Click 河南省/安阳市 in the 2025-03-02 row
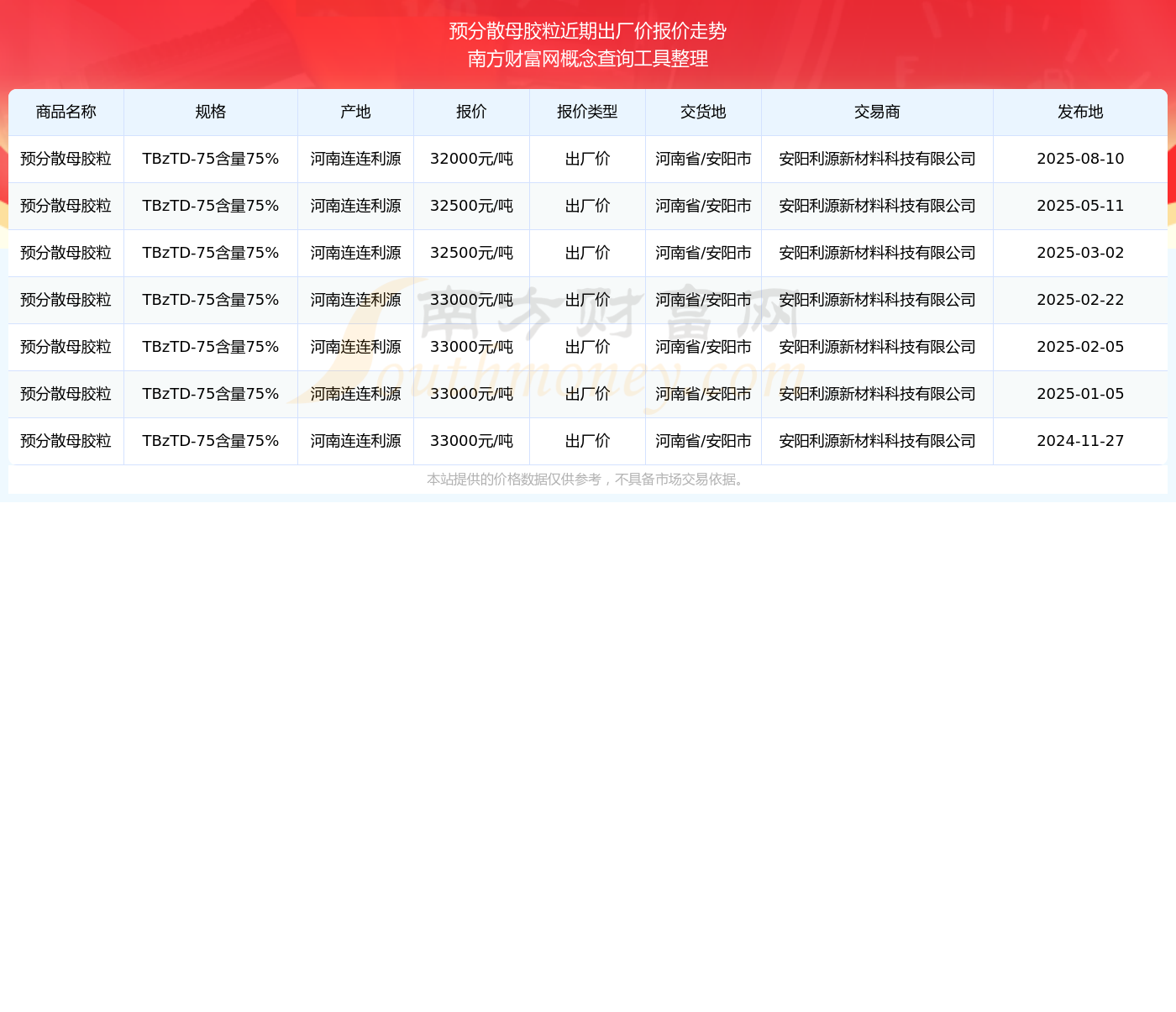The width and height of the screenshot is (1176, 1012). pyautogui.click(x=703, y=253)
